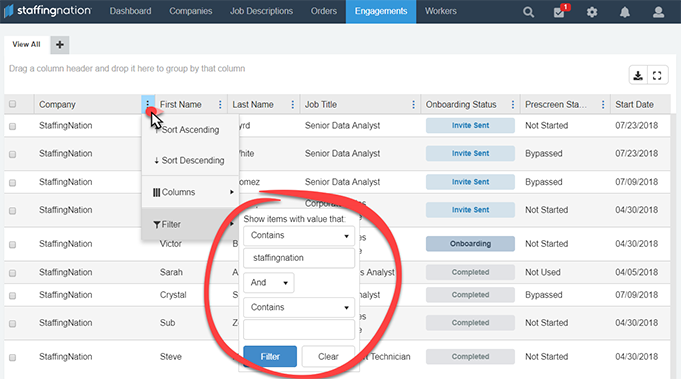Viewport: 681px width, 379px height.
Task: Select the View All tab
Action: (26, 44)
